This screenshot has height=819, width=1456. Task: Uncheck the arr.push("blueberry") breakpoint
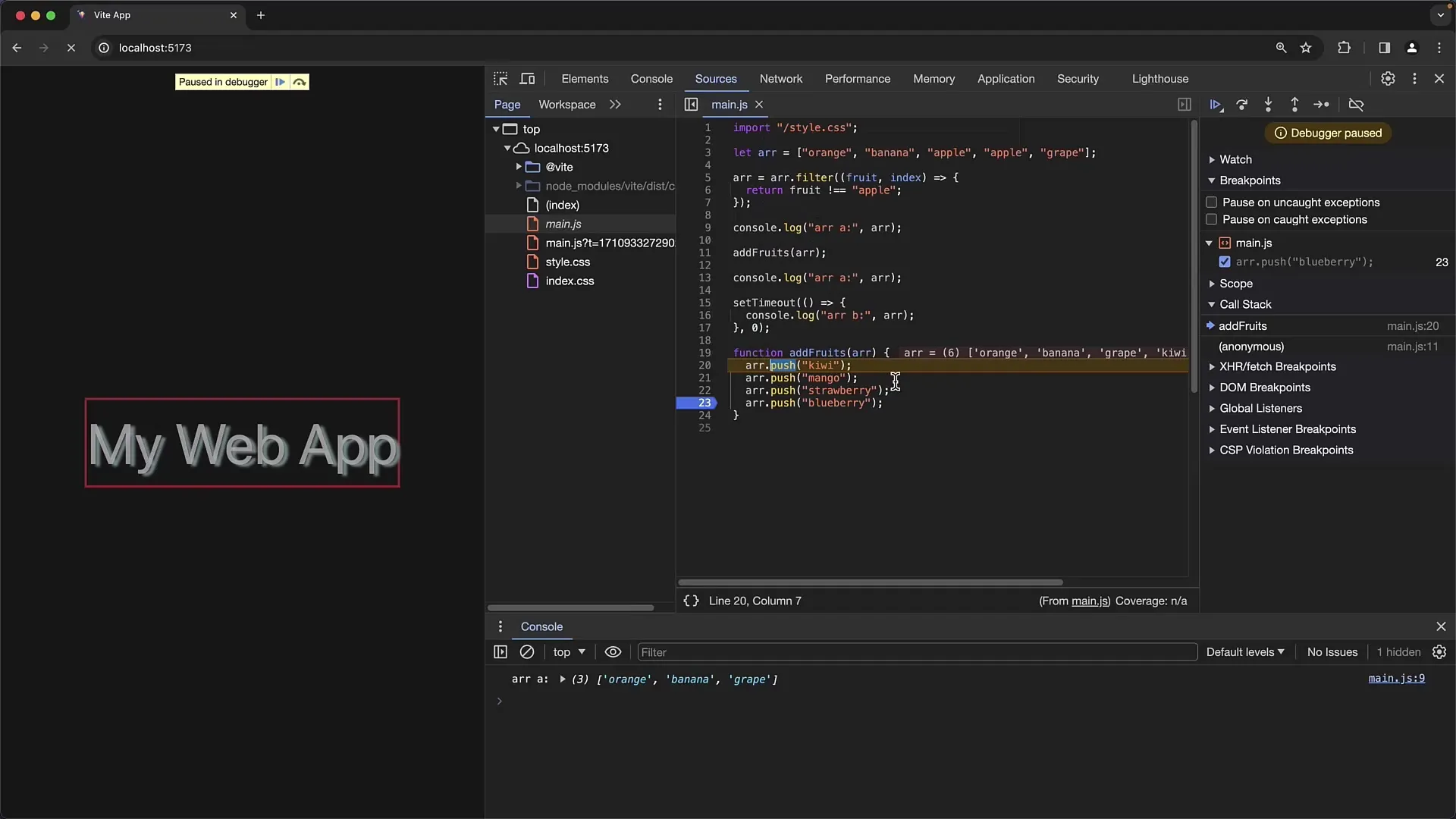coord(1225,262)
